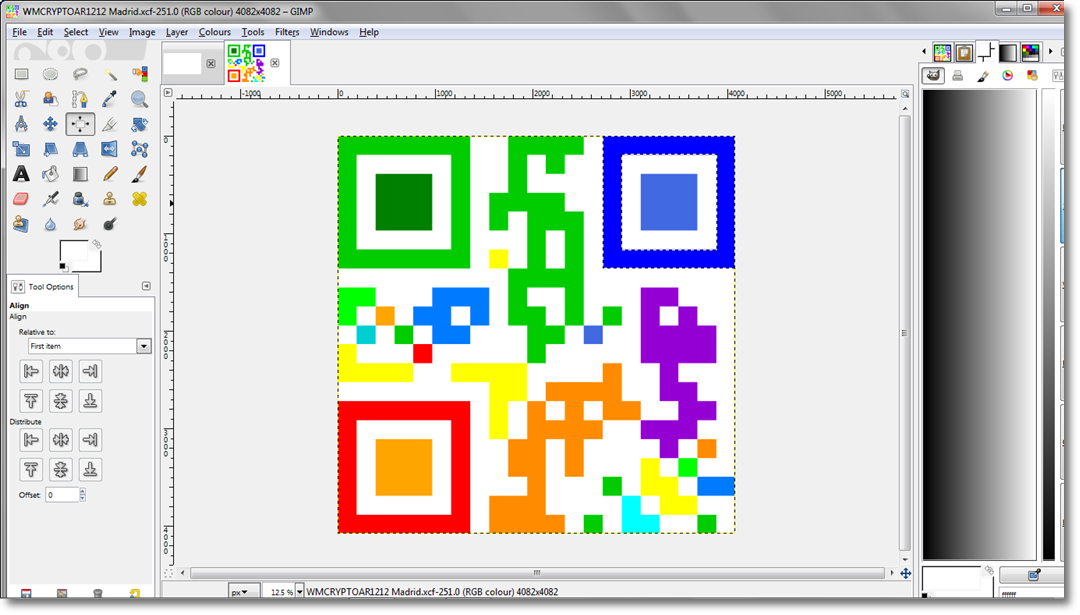Select the Bucket Fill tool
Screen dimensions: 1080x615
(x=50, y=174)
